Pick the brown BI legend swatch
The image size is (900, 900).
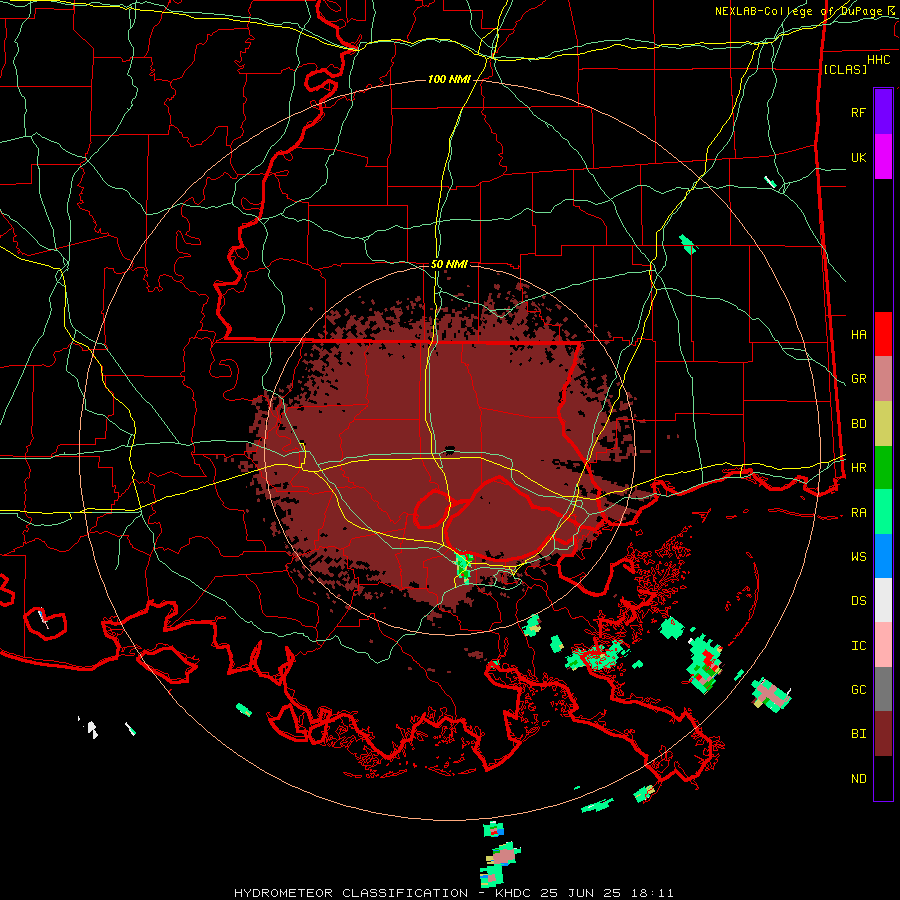(x=883, y=734)
